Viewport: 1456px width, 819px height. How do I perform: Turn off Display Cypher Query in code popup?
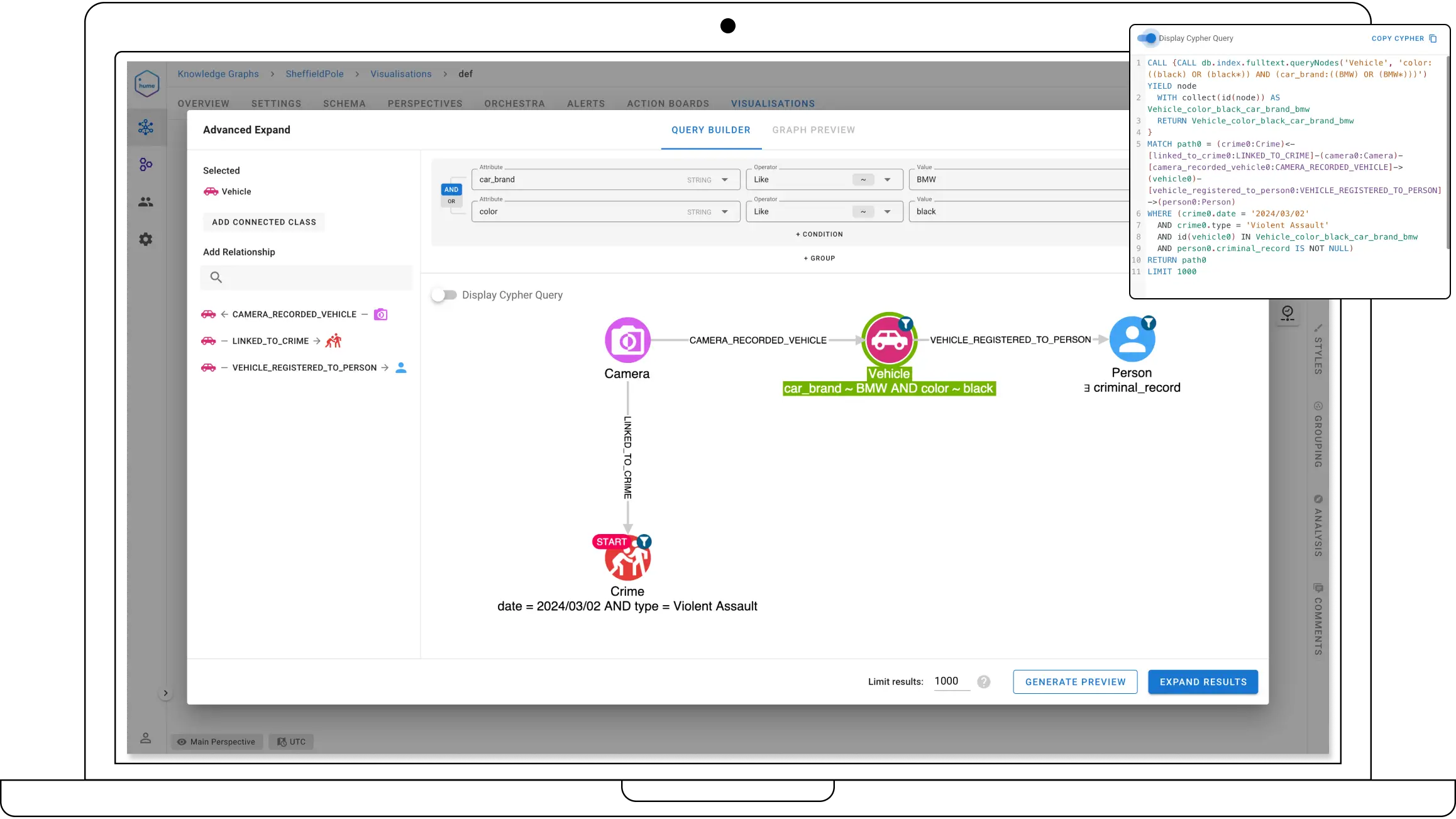coord(1147,38)
